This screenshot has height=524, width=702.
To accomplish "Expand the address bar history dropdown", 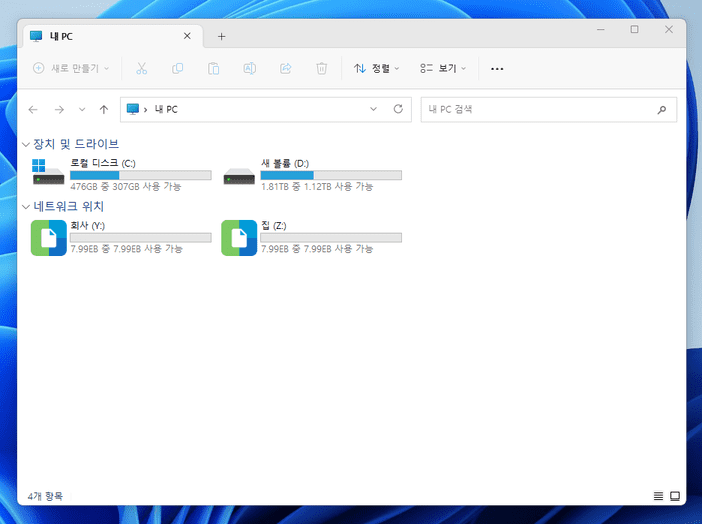I will pos(373,109).
